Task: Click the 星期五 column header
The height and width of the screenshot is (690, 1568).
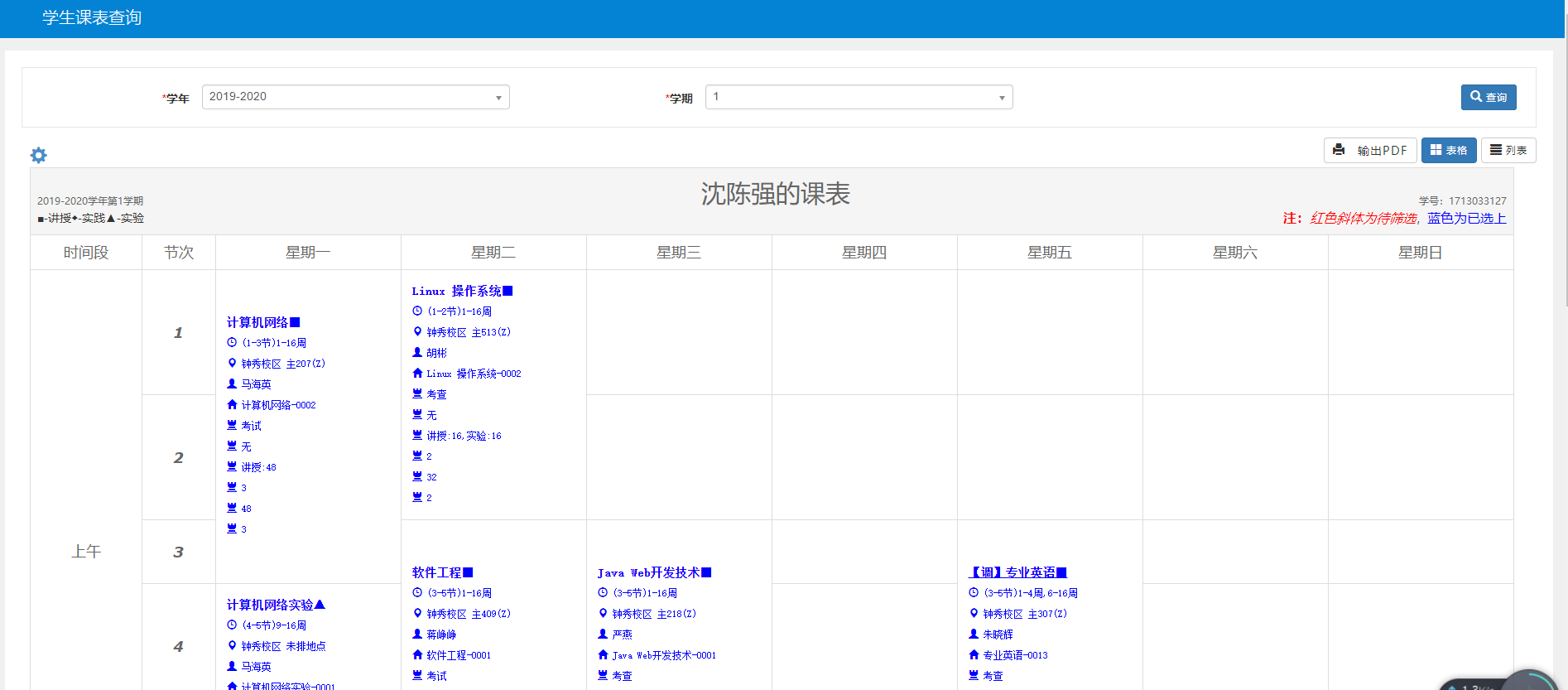Action: (1050, 253)
